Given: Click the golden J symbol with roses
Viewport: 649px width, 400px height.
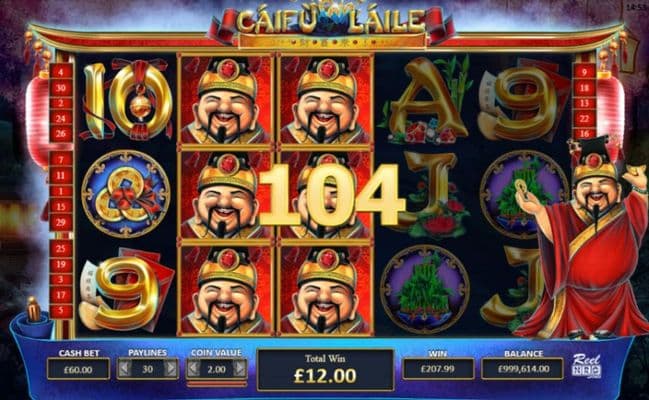Looking at the screenshot, I should tap(433, 193).
